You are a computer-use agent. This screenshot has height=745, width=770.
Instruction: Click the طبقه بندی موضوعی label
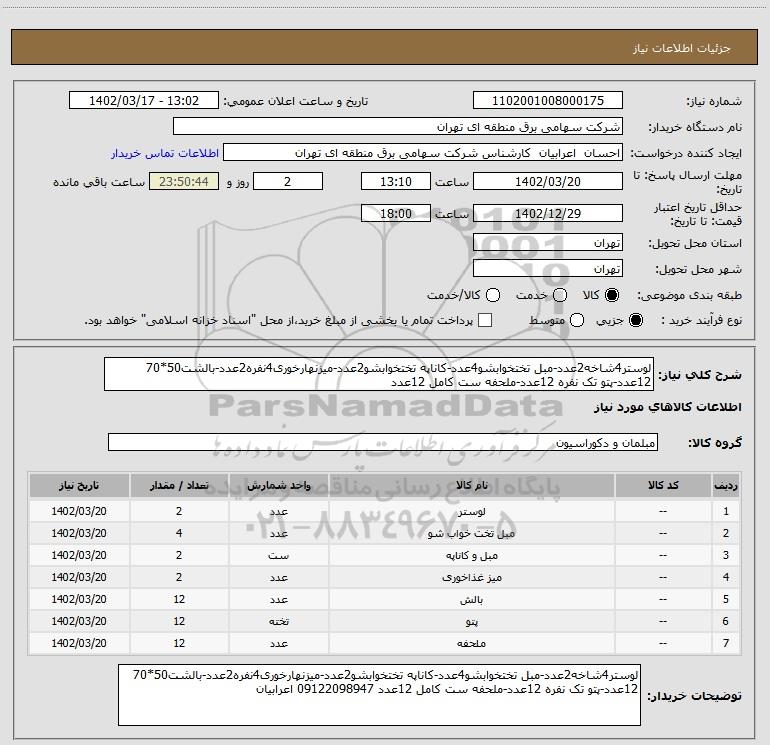click(689, 296)
